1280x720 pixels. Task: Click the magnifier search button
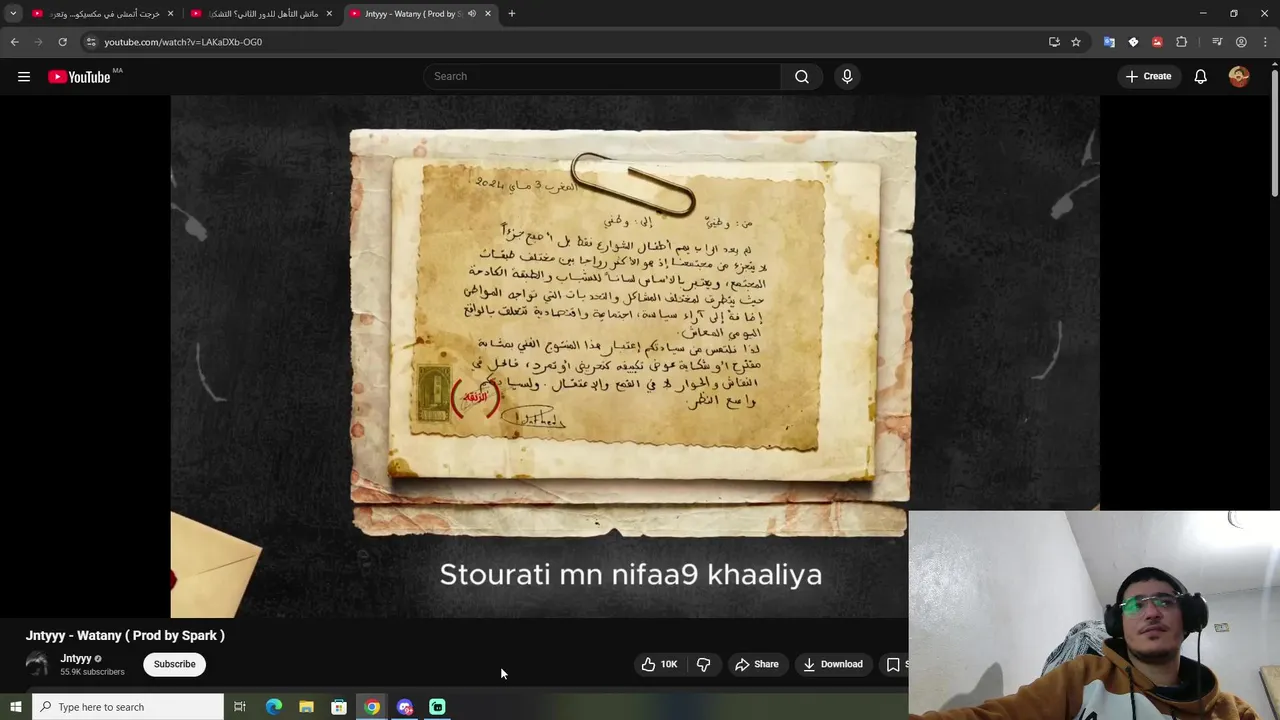pyautogui.click(x=801, y=77)
